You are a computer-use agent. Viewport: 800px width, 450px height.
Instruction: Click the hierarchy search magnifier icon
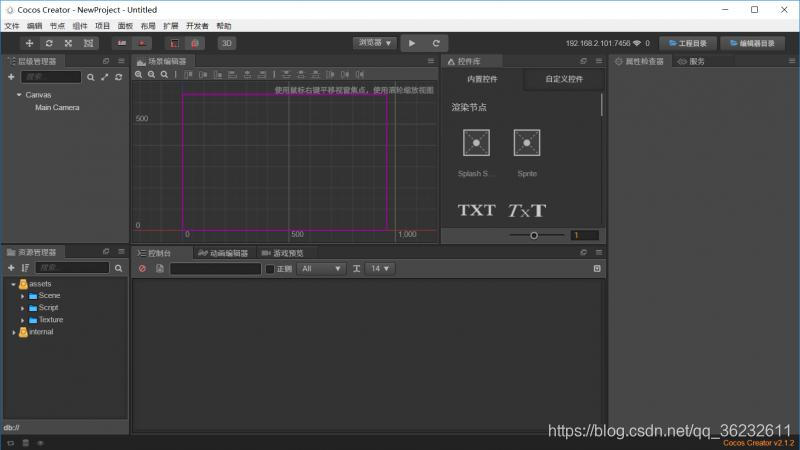90,77
